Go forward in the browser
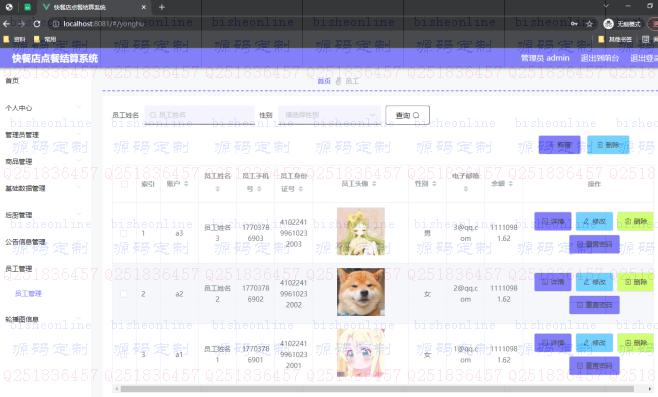 [21, 24]
